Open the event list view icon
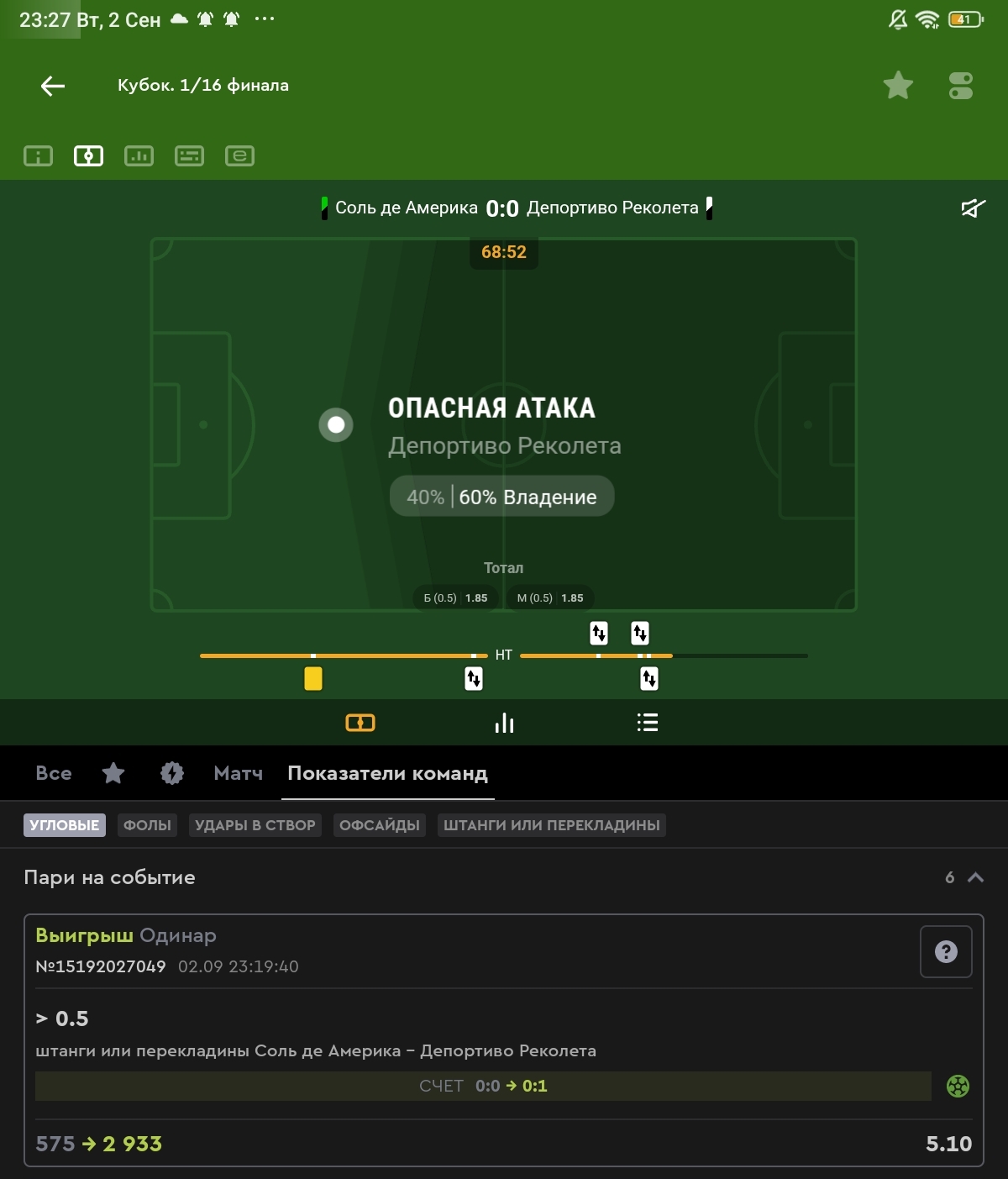1008x1179 pixels. (x=647, y=723)
